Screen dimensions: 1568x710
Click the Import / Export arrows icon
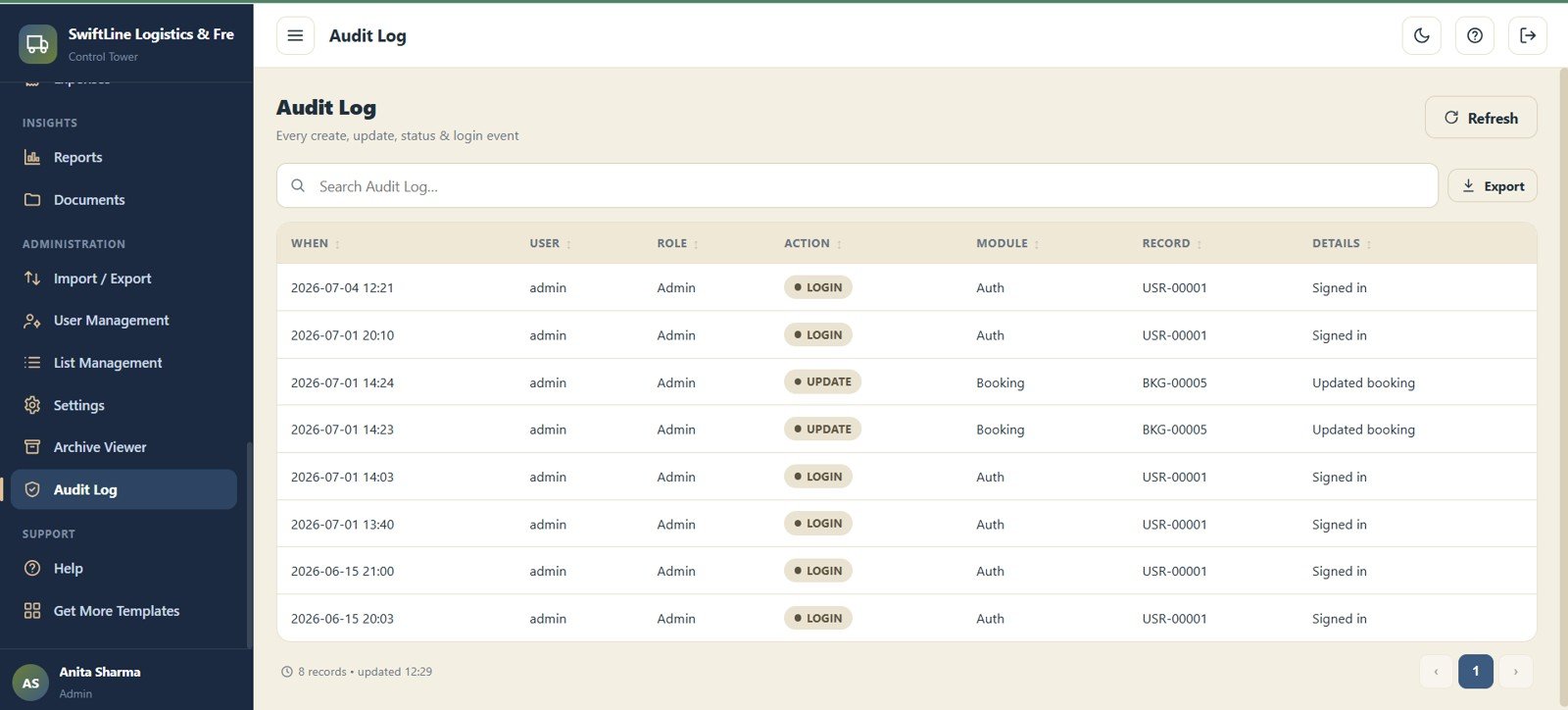coord(32,279)
